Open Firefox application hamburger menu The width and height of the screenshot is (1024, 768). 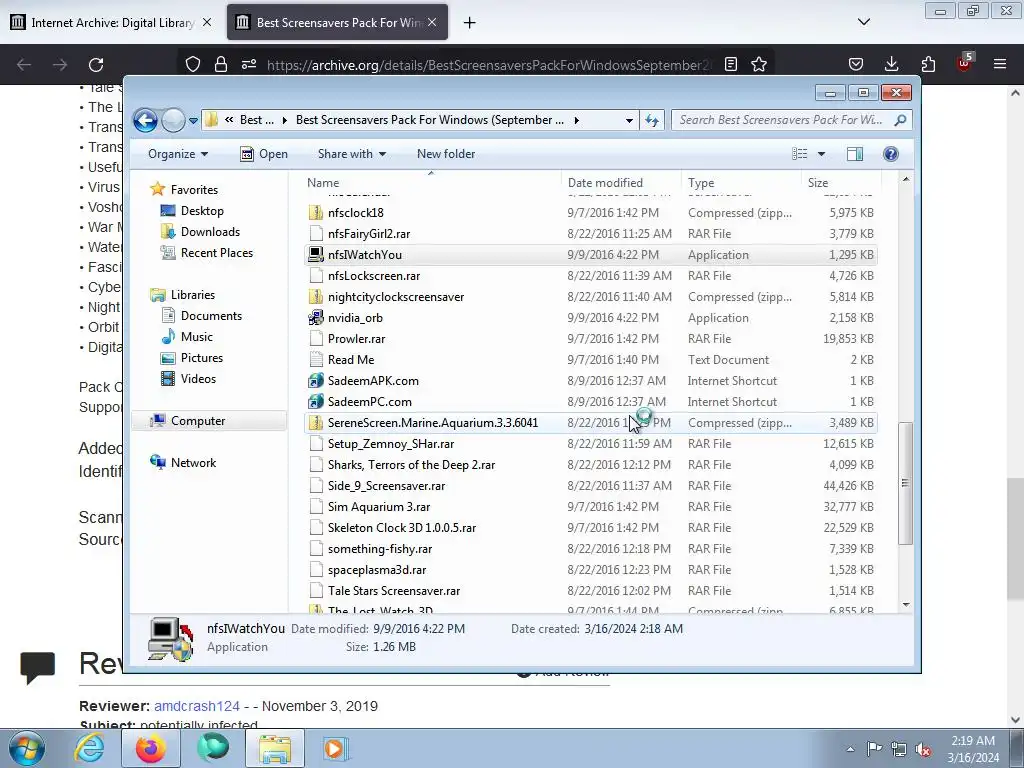point(1000,65)
